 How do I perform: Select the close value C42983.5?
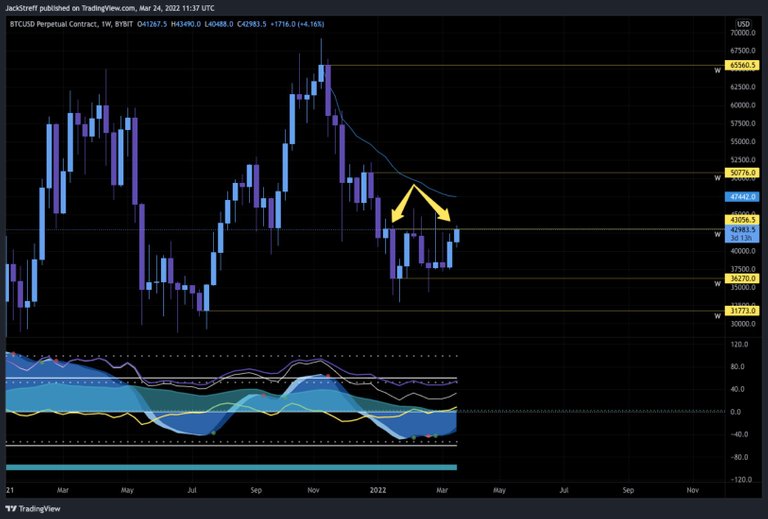coord(252,24)
